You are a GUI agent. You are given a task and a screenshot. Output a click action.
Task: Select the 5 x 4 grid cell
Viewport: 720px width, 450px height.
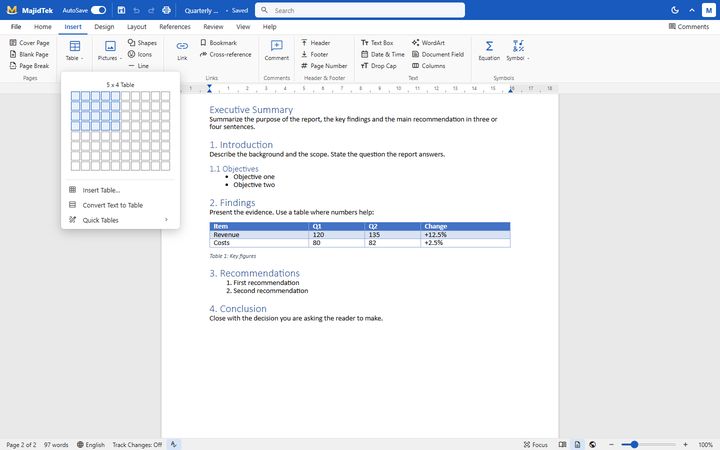click(x=115, y=126)
